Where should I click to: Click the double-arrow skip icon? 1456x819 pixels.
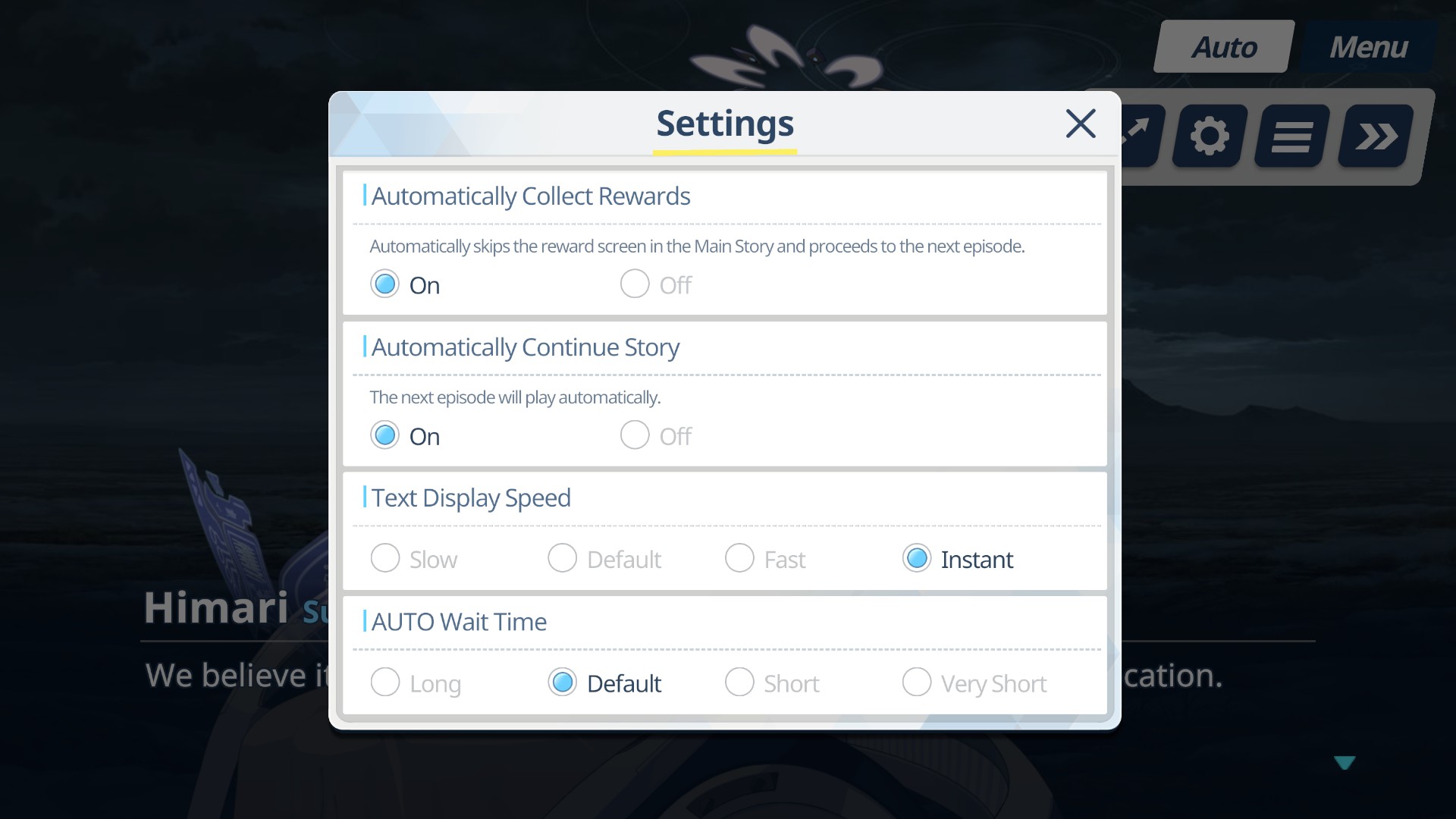(x=1375, y=136)
